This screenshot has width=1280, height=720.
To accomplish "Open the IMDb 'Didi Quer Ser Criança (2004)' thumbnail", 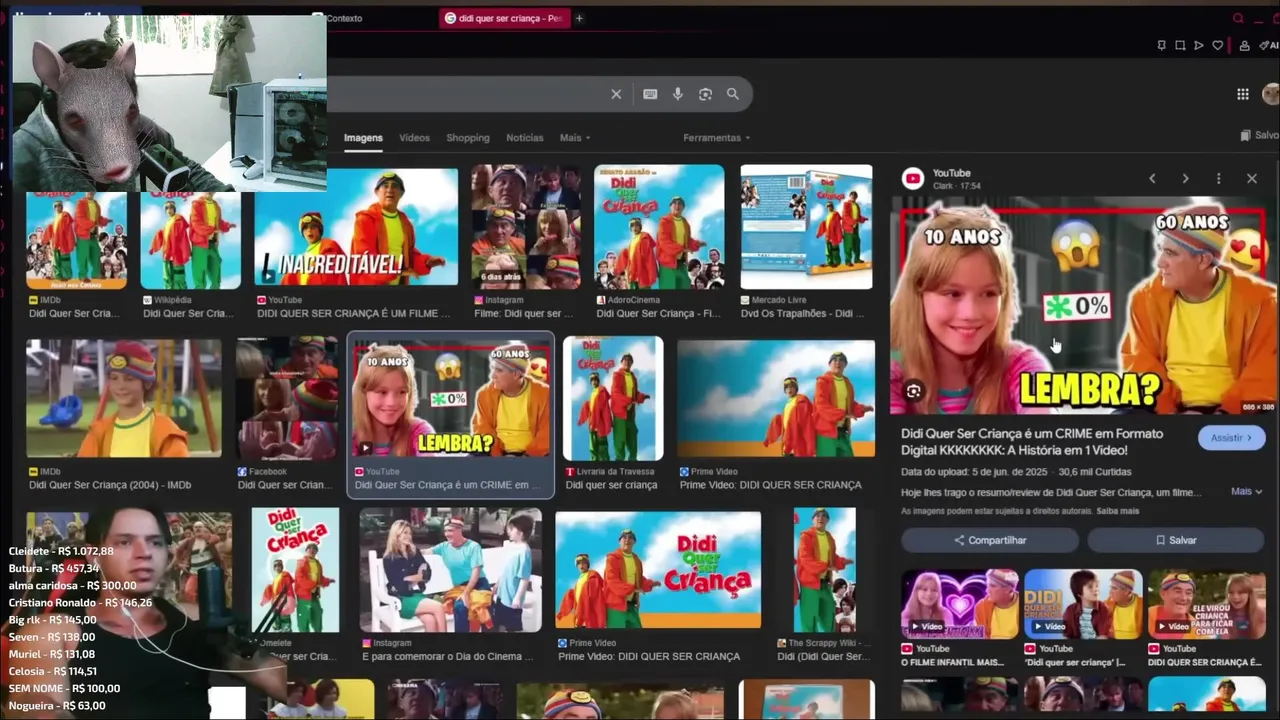I will [x=123, y=398].
